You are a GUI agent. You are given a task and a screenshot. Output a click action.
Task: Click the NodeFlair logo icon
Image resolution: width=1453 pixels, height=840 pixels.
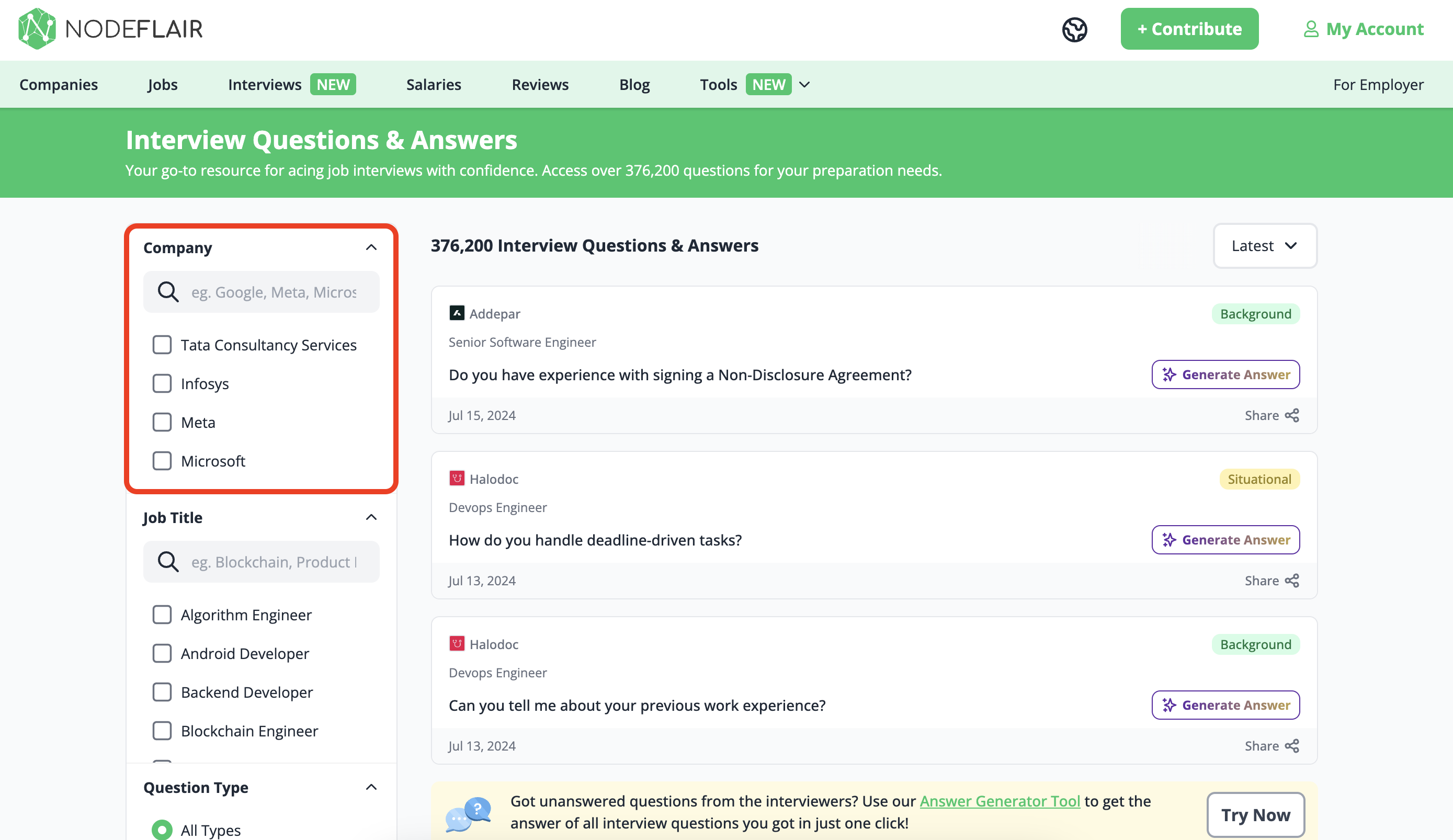(37, 29)
